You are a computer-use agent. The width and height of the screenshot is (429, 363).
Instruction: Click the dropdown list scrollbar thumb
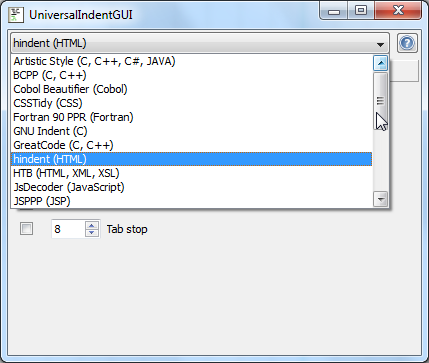pos(380,101)
